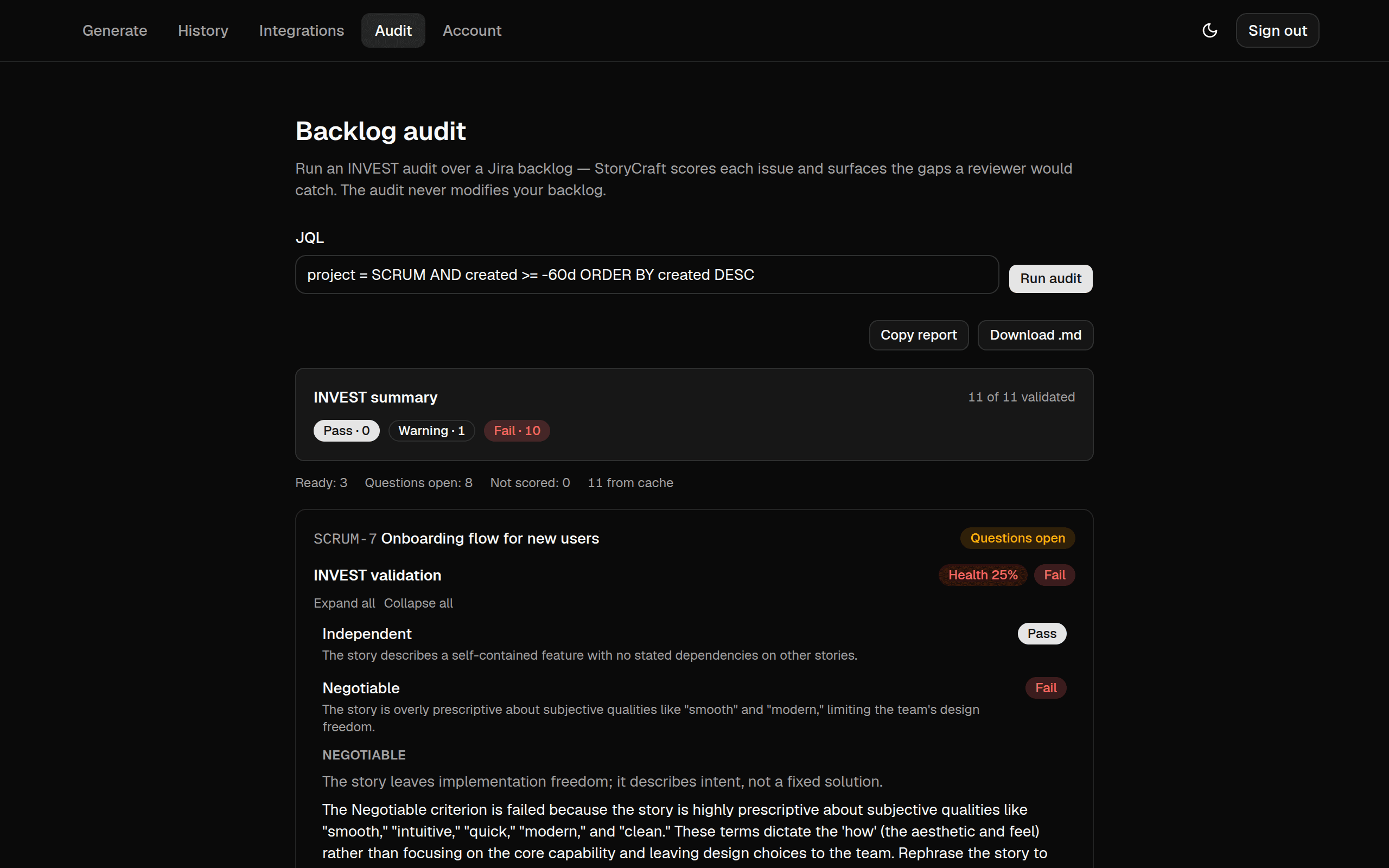Download the report as .md
1389x868 pixels.
coord(1035,335)
